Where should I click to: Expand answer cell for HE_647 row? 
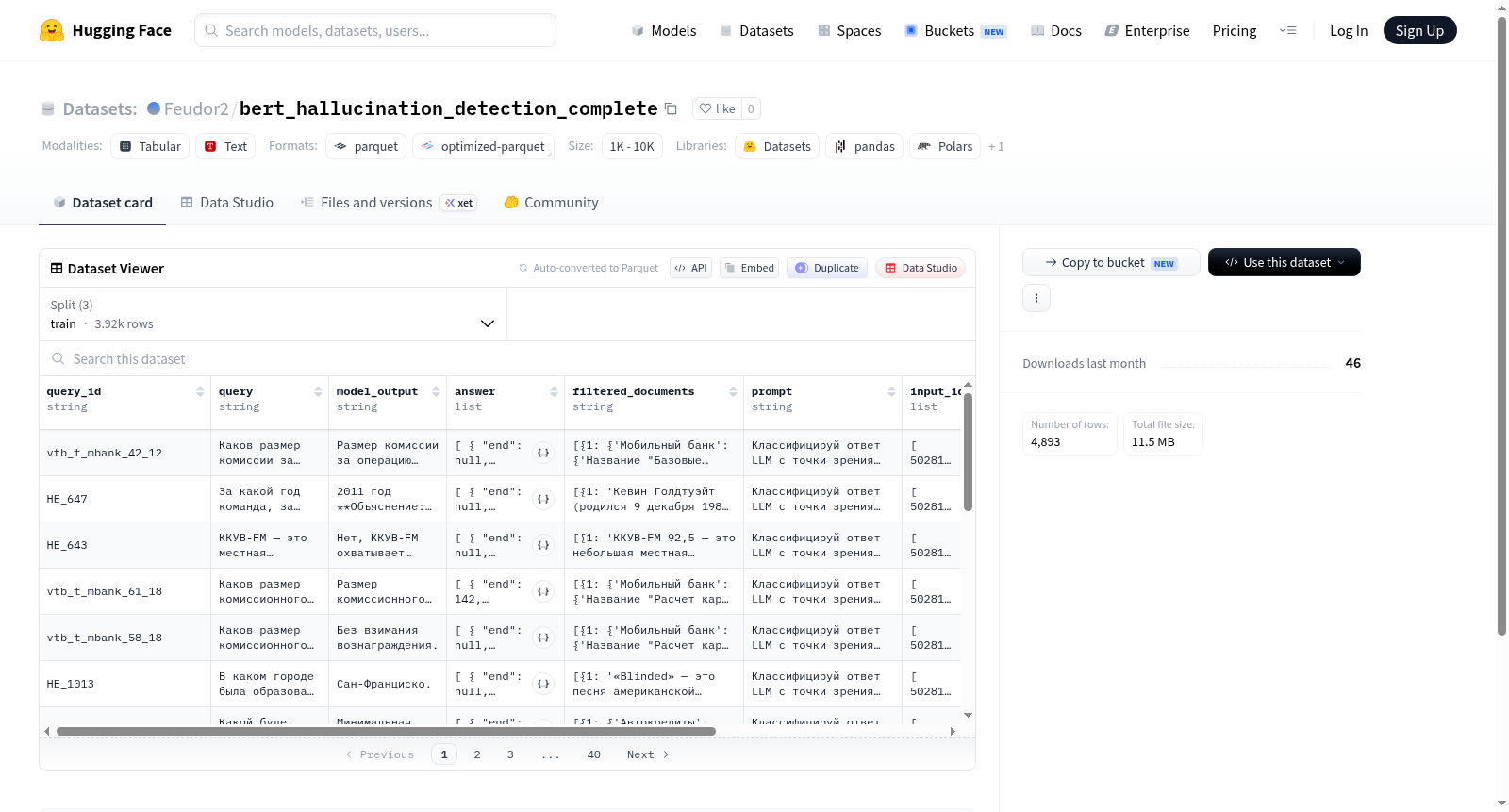[x=543, y=499]
